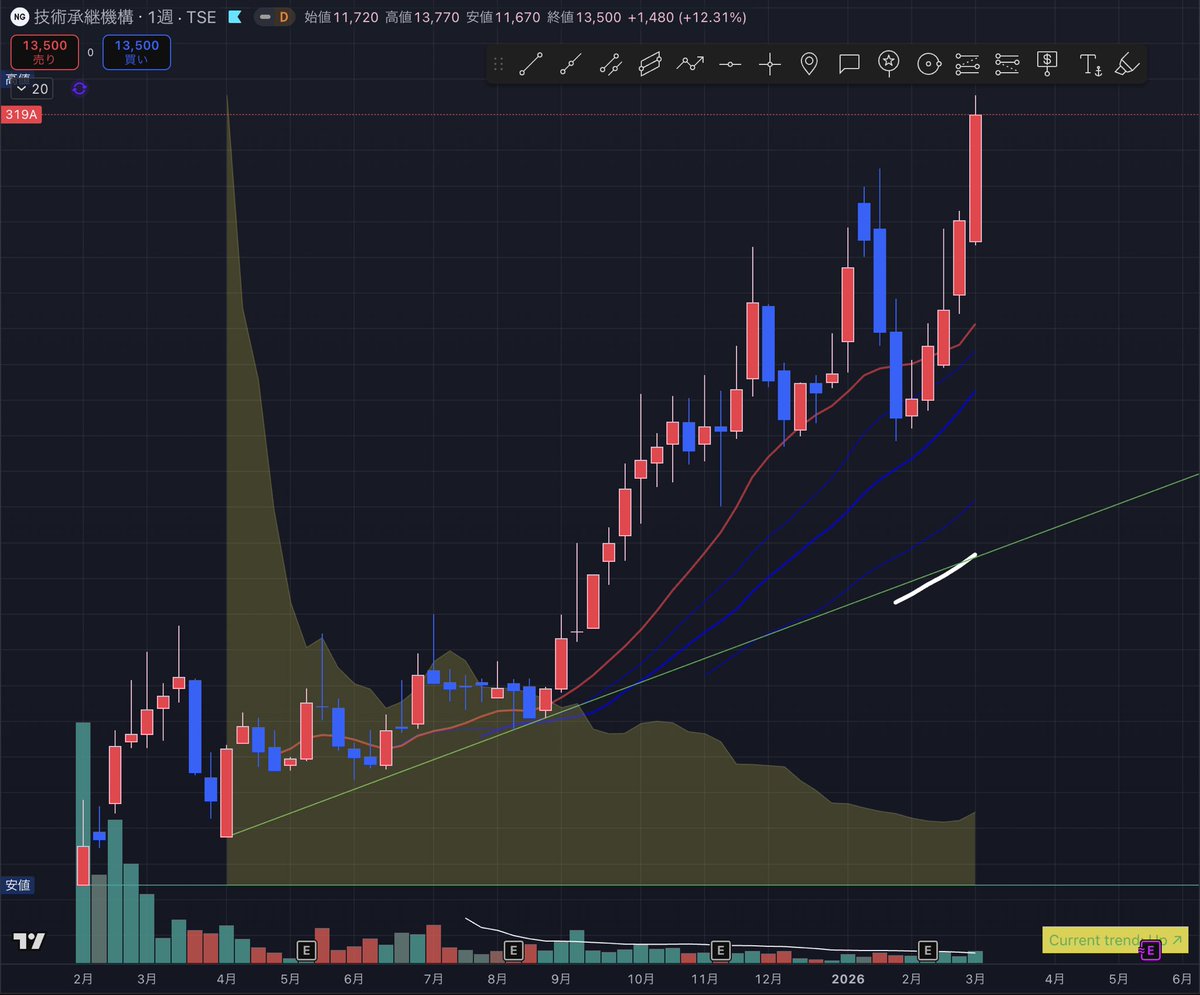Click the purple refresh indicator icon
This screenshot has height=995, width=1200.
[x=79, y=89]
